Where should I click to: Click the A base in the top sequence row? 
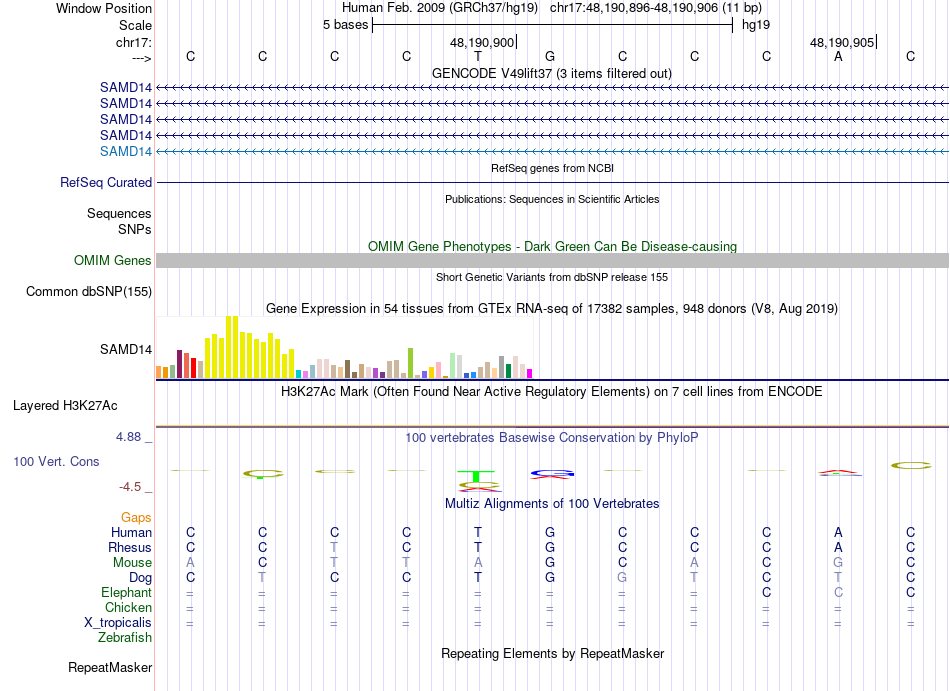[x=838, y=56]
